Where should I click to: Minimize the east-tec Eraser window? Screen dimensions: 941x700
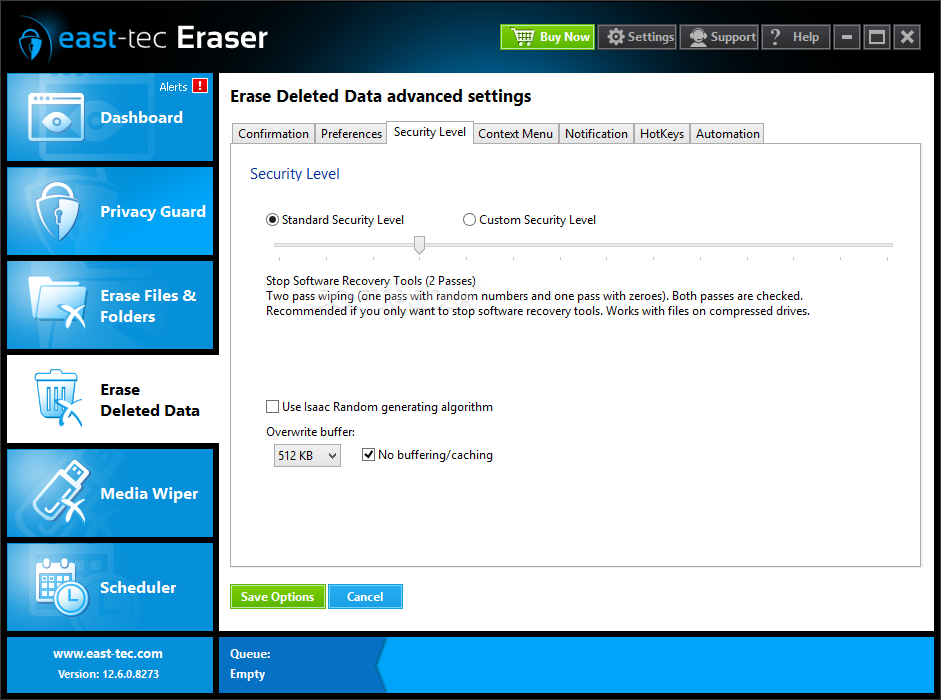point(847,37)
